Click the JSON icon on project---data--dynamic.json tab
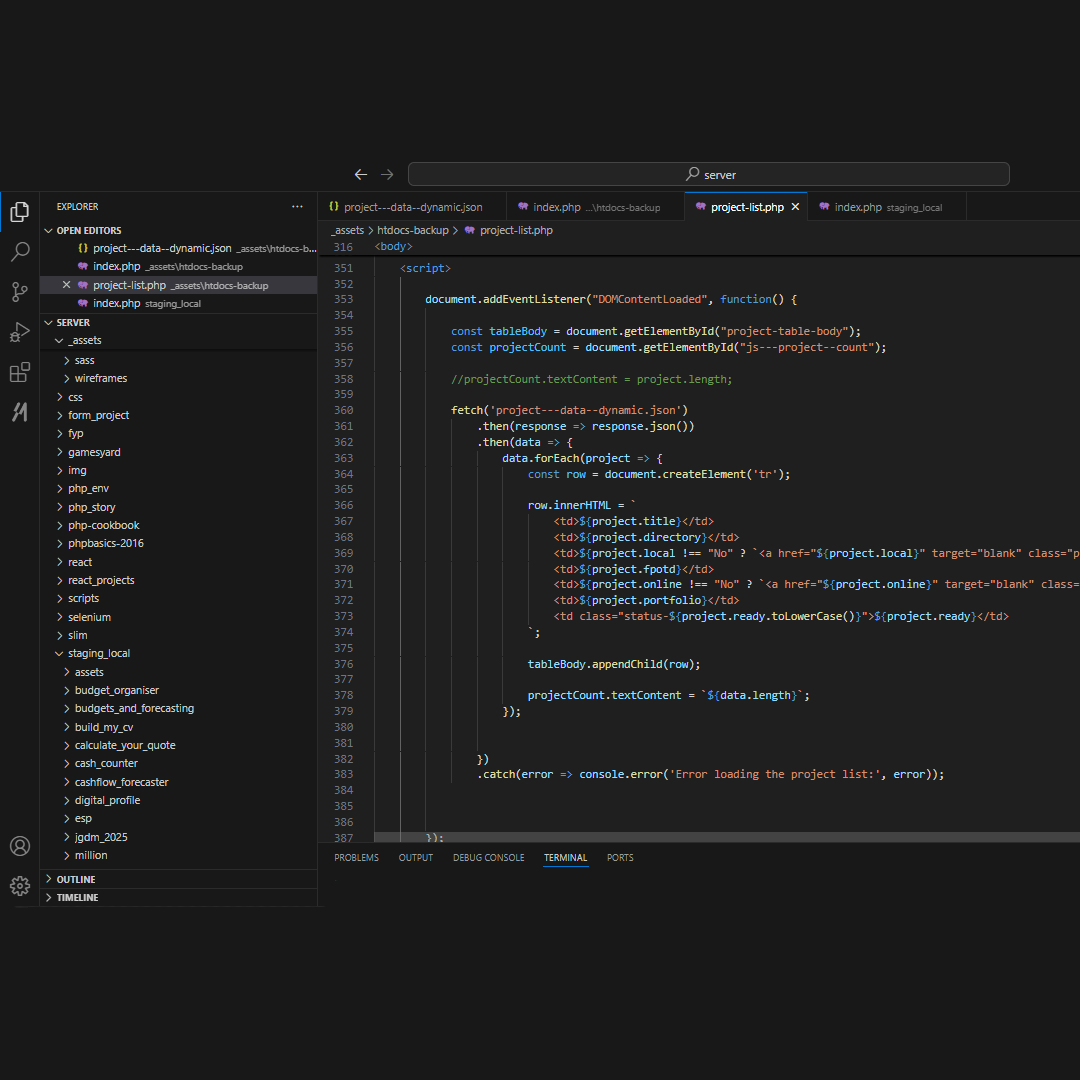Viewport: 1080px width, 1080px height. 334,207
